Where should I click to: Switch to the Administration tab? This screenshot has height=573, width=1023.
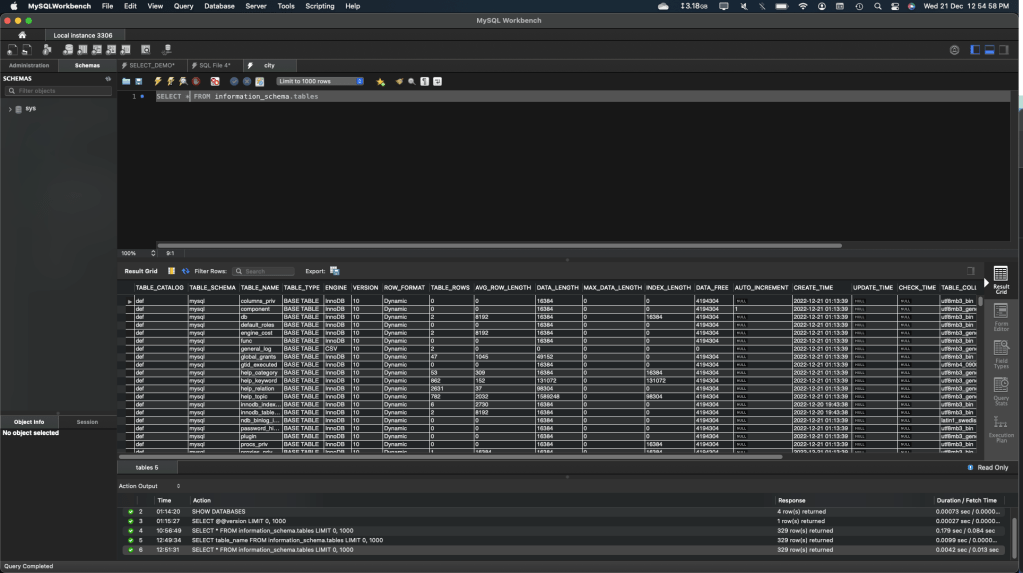point(29,65)
